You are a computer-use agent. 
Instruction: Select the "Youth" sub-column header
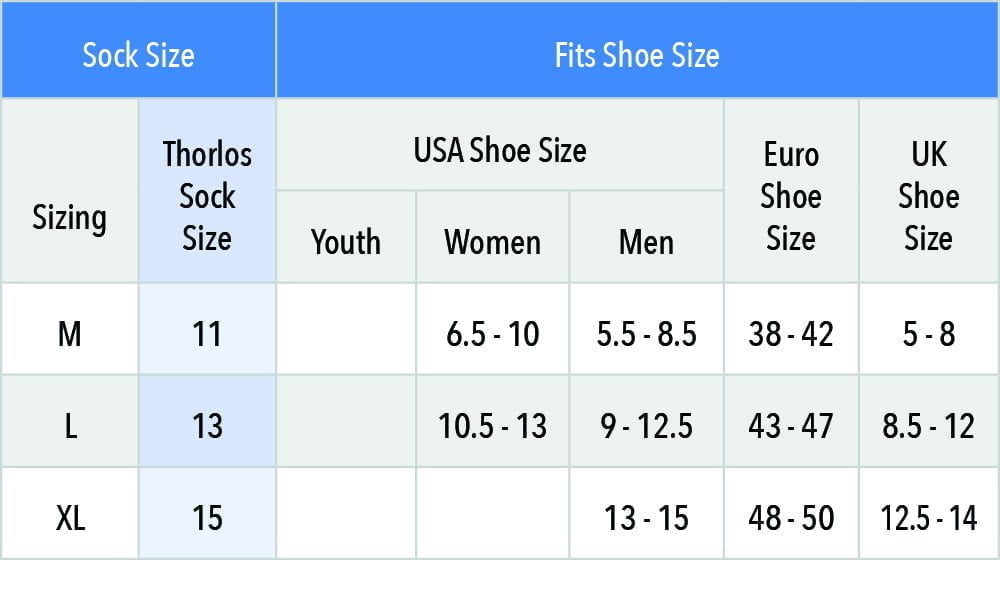click(x=346, y=242)
